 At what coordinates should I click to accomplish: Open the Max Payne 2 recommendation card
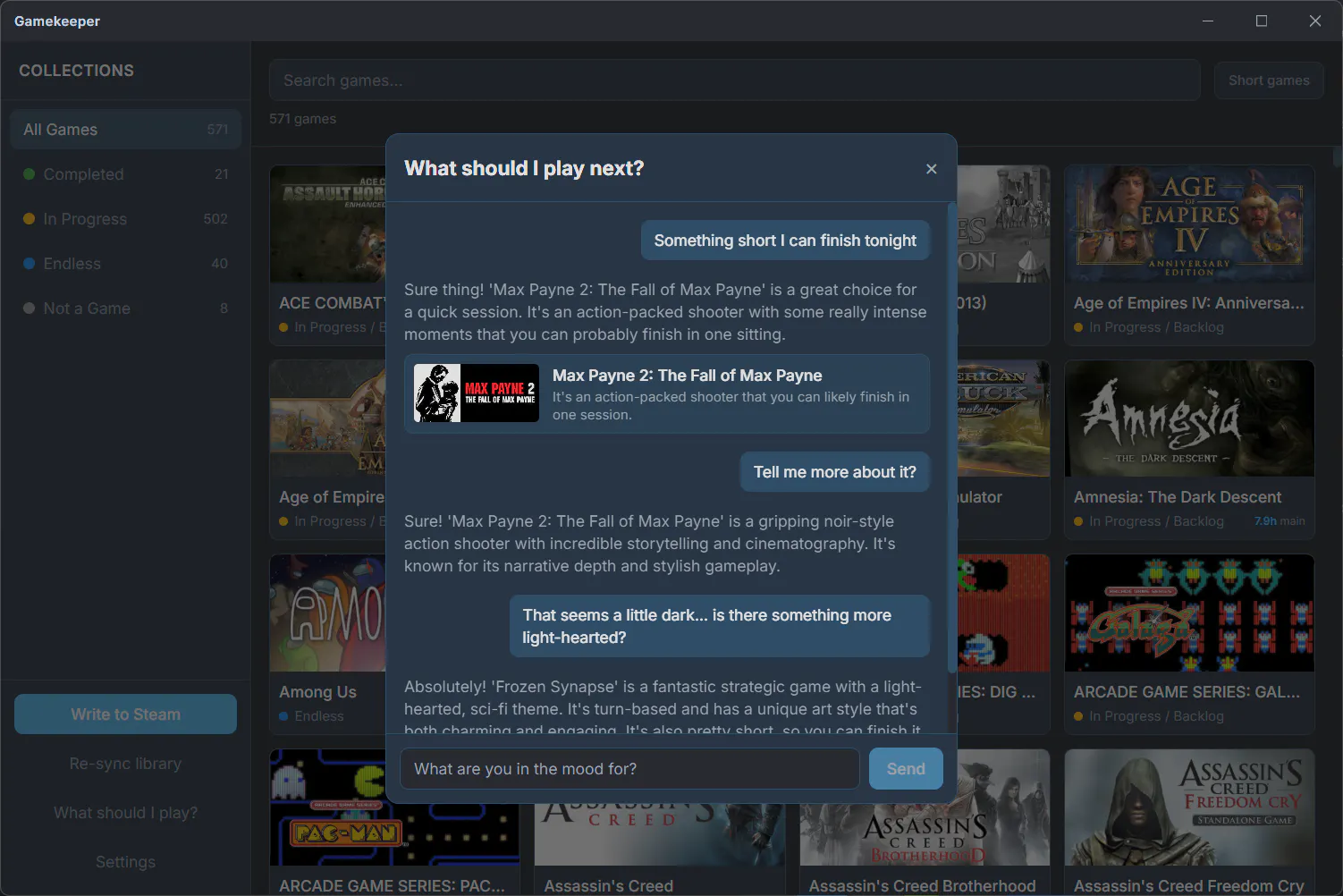point(667,394)
